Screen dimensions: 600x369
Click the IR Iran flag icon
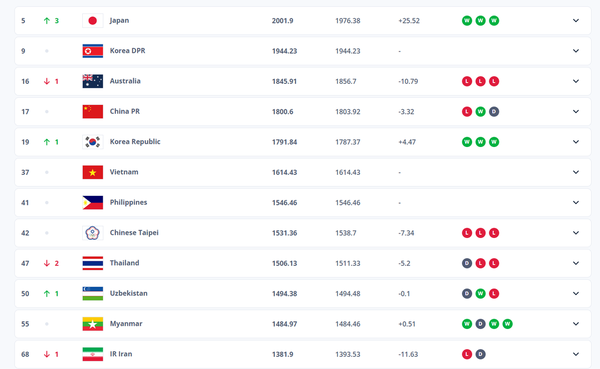(x=93, y=354)
